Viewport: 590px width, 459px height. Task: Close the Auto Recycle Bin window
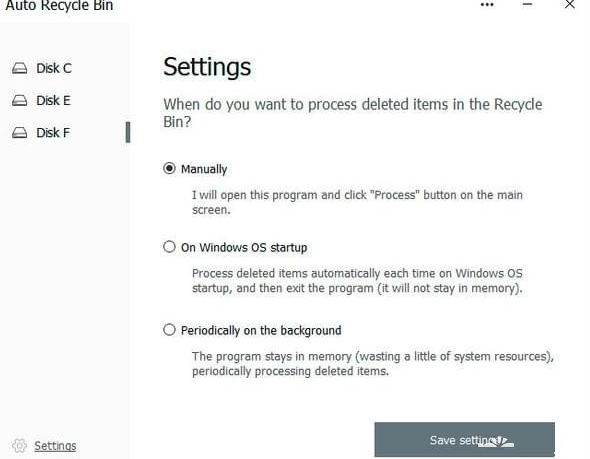point(570,5)
